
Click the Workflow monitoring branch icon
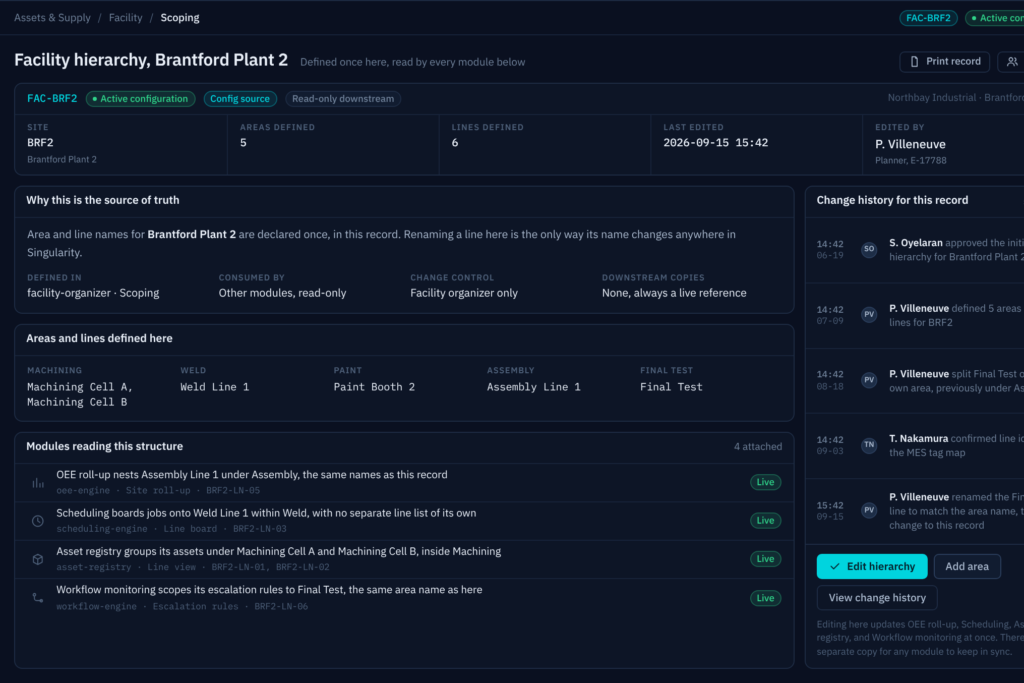coord(38,597)
